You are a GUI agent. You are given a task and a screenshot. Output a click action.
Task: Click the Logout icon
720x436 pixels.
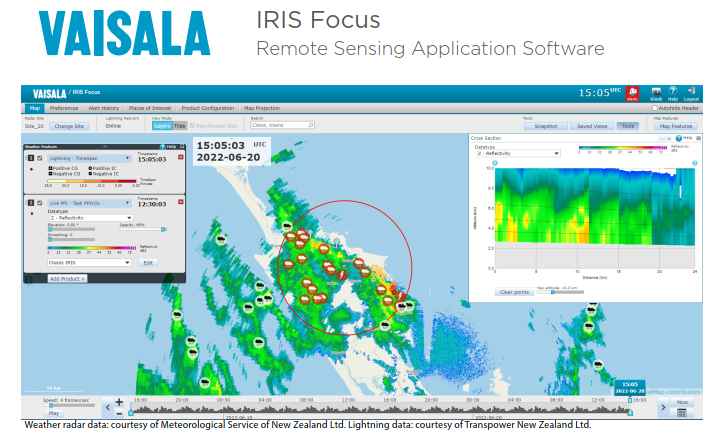point(691,93)
